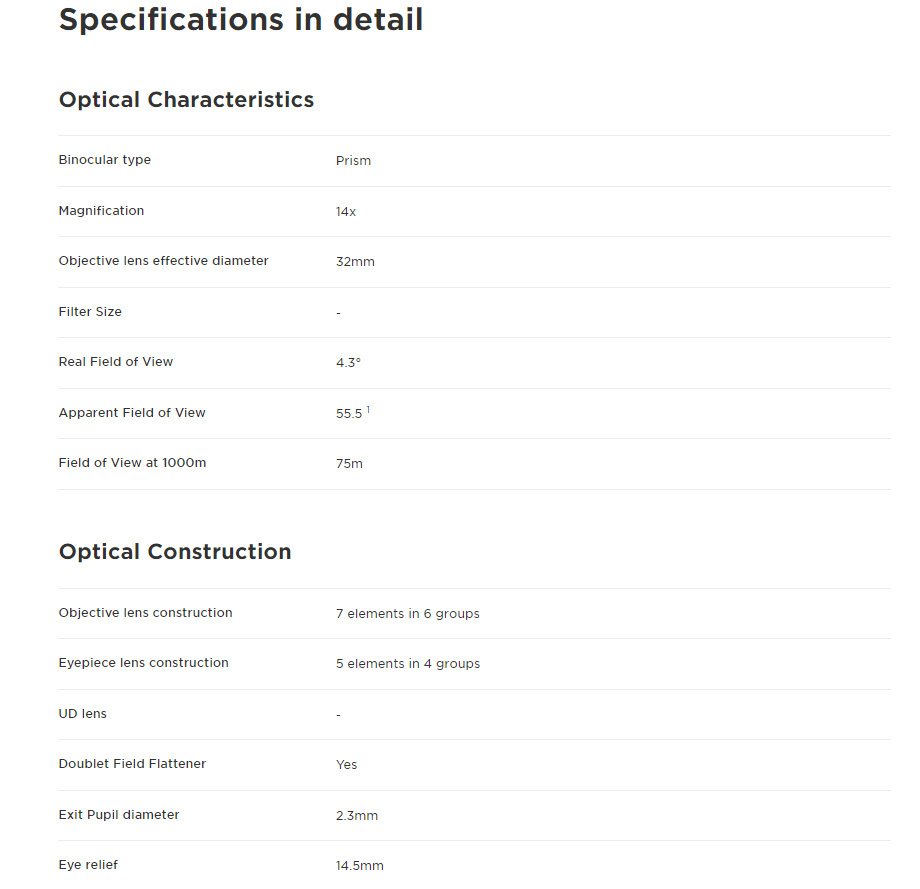Click the "32mm" diameter value

click(355, 262)
